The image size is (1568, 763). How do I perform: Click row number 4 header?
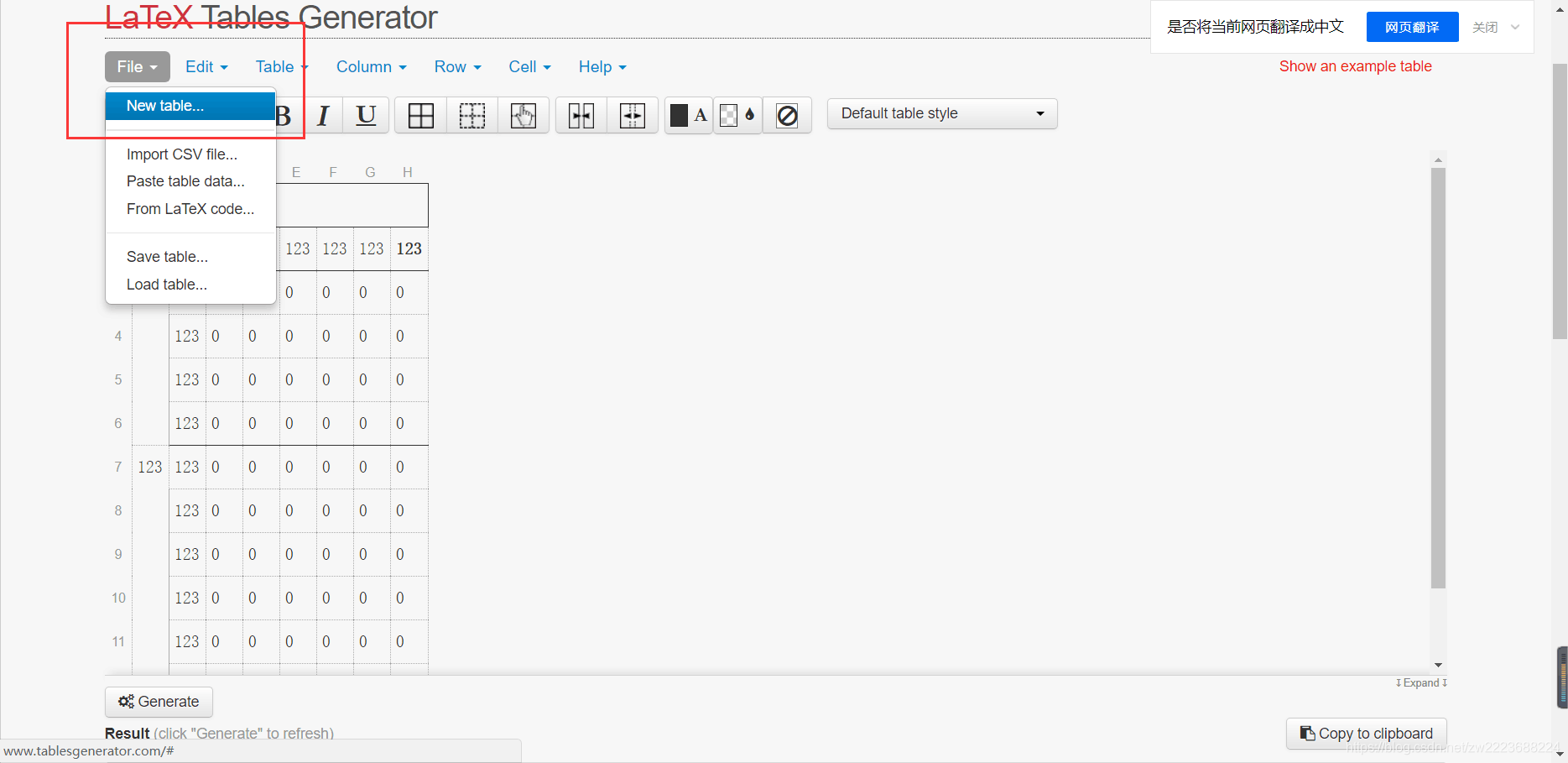(118, 336)
